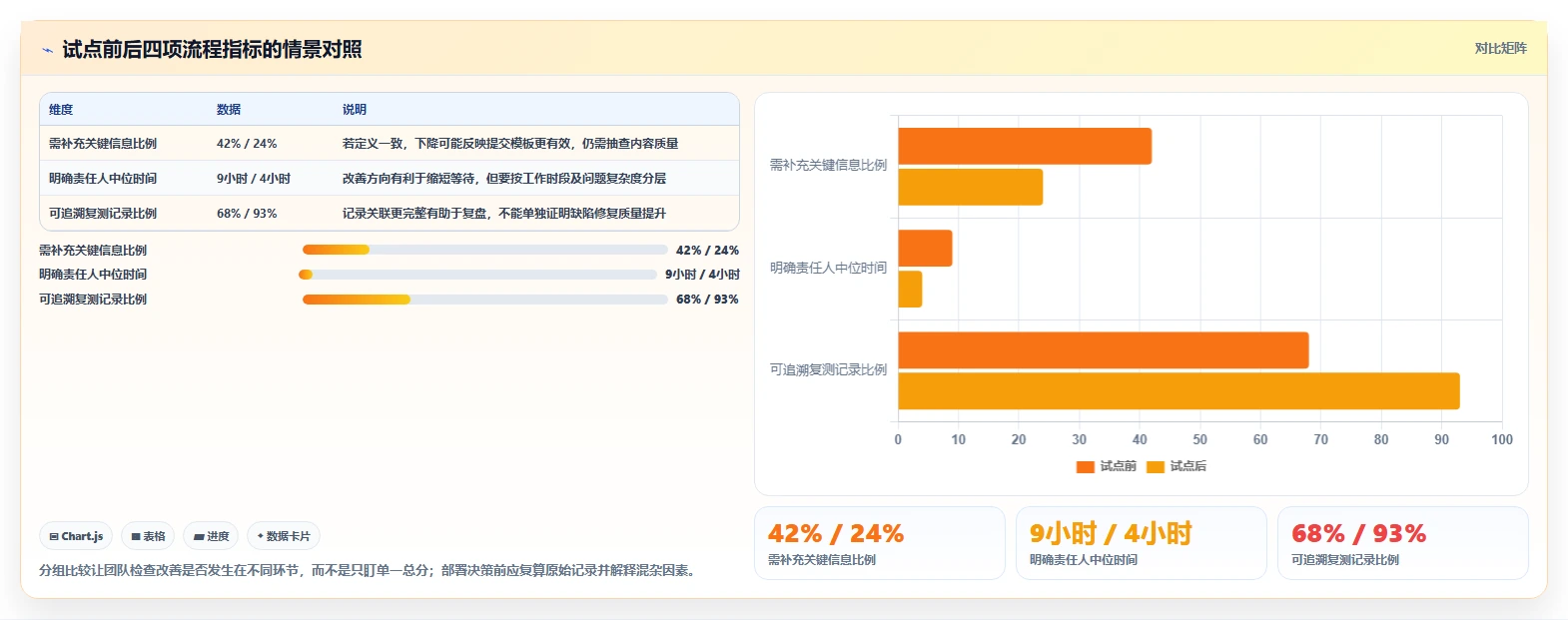
Task: Click the 维度 column header
Action: [61, 110]
